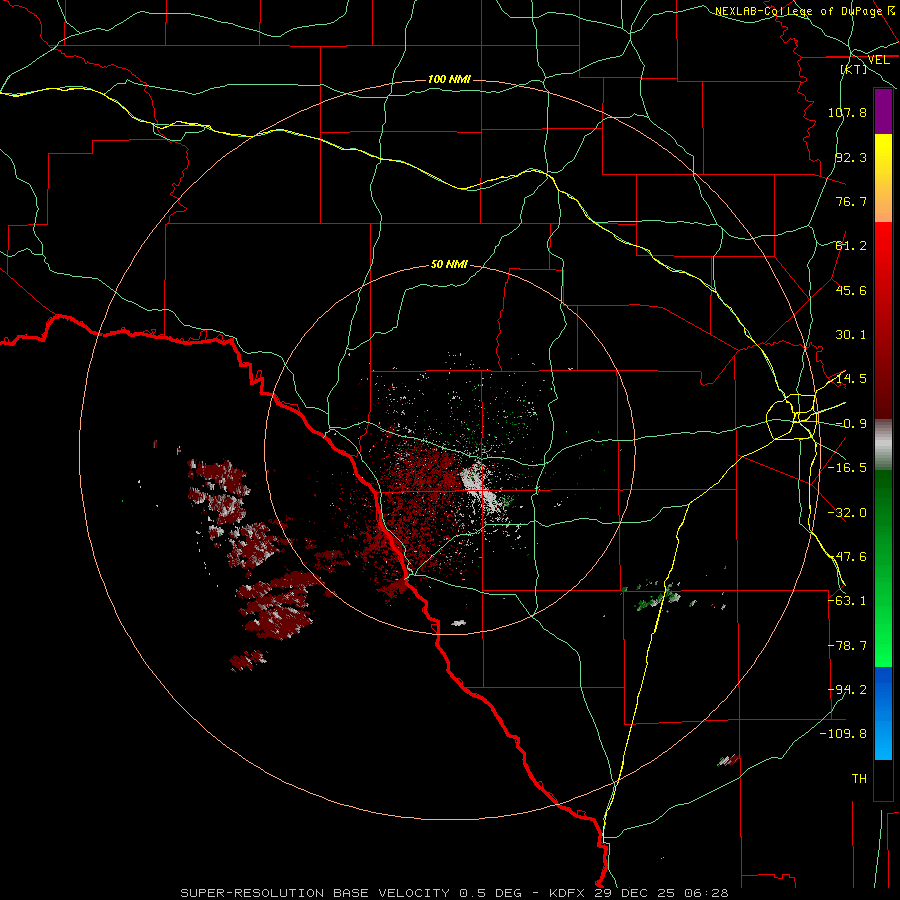Image resolution: width=900 pixels, height=900 pixels.
Task: Click the -94.2 velocity scale value
Action: click(847, 690)
